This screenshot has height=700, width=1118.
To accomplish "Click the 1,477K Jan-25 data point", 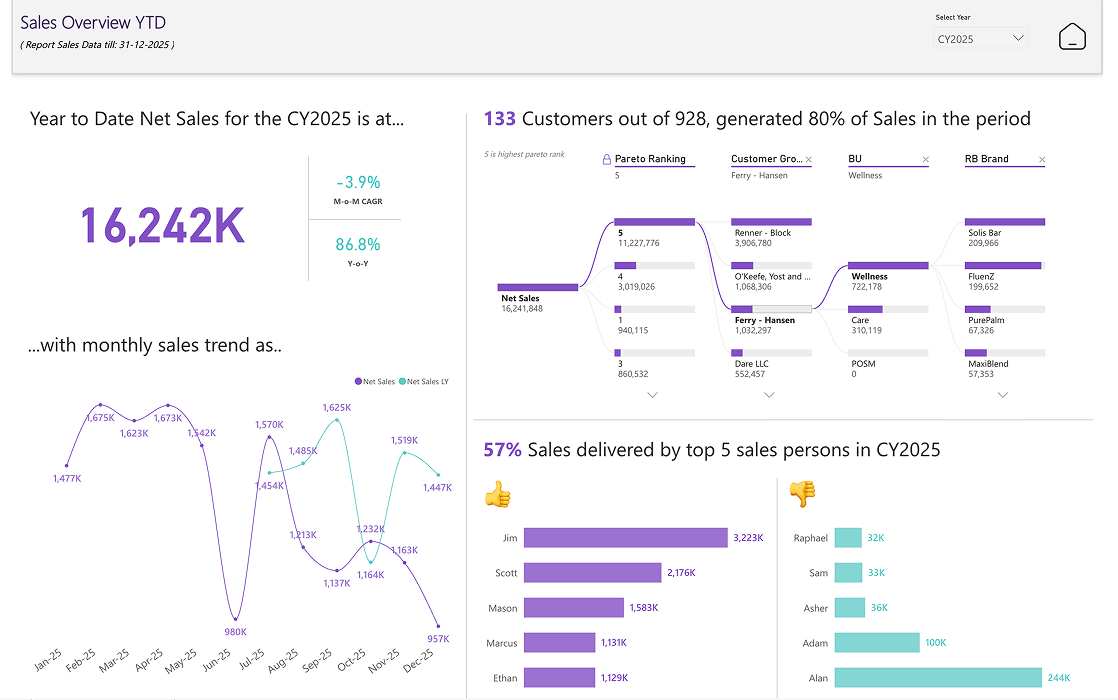I will [x=67, y=465].
